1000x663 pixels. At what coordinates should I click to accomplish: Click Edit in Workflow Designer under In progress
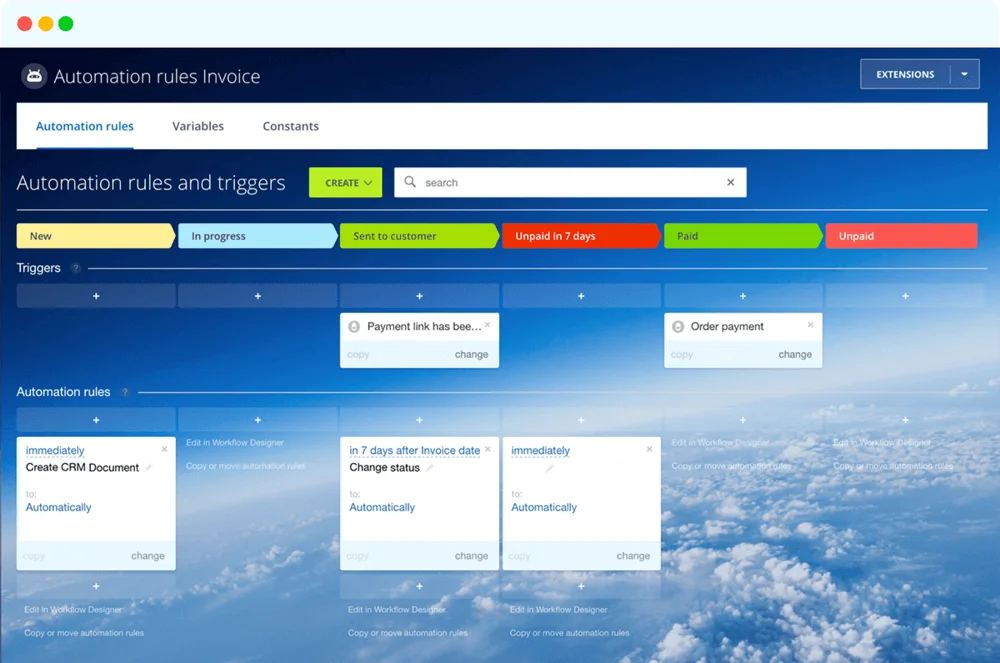[235, 443]
